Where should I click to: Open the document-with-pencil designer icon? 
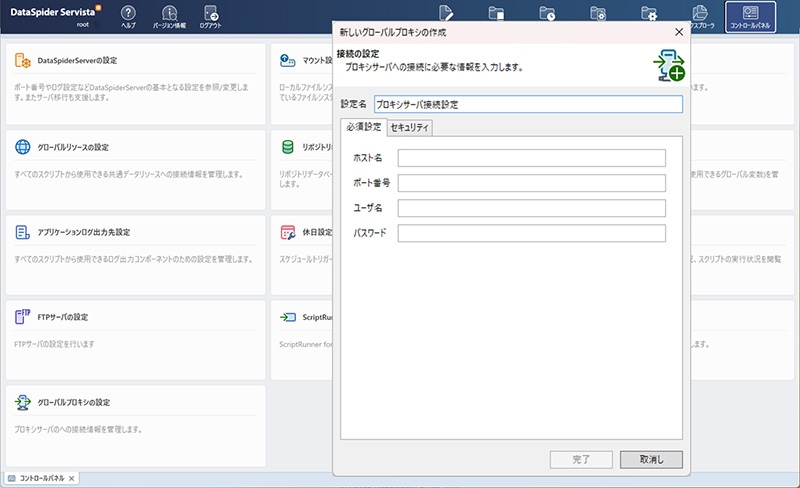[445, 13]
